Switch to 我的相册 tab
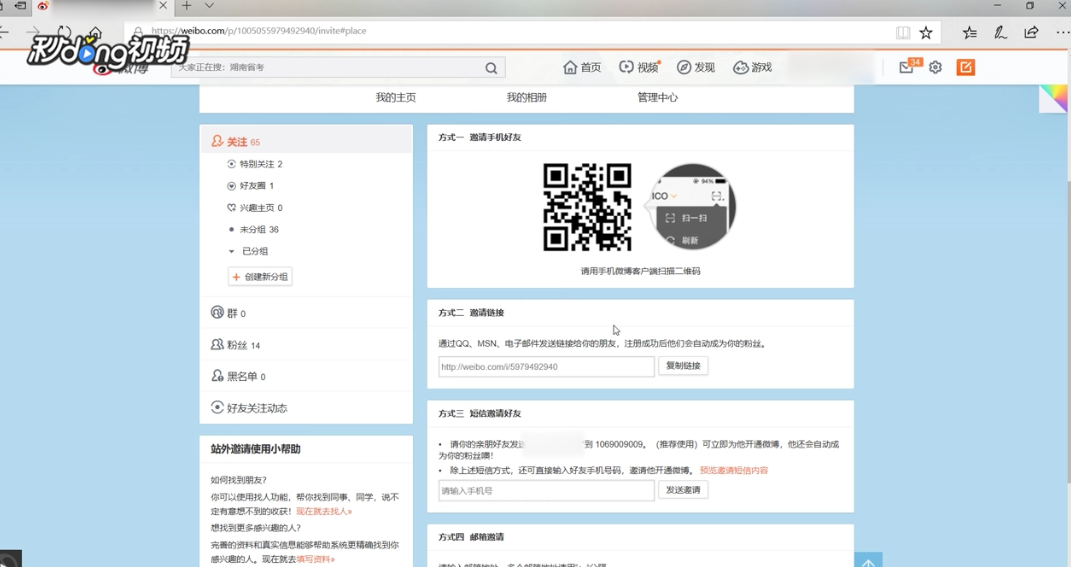The image size is (1071, 567). click(527, 97)
